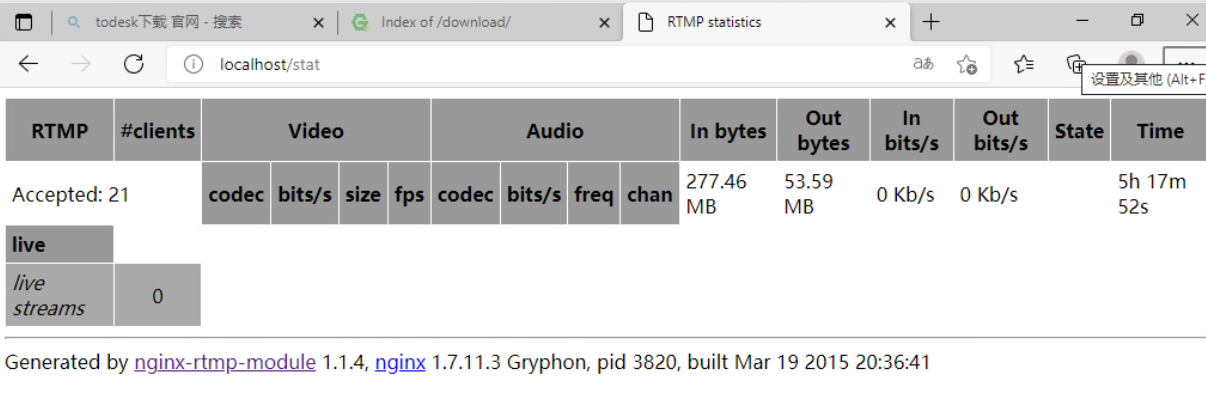The height and width of the screenshot is (401, 1206).
Task: Click the user profile avatar
Action: point(1130,62)
